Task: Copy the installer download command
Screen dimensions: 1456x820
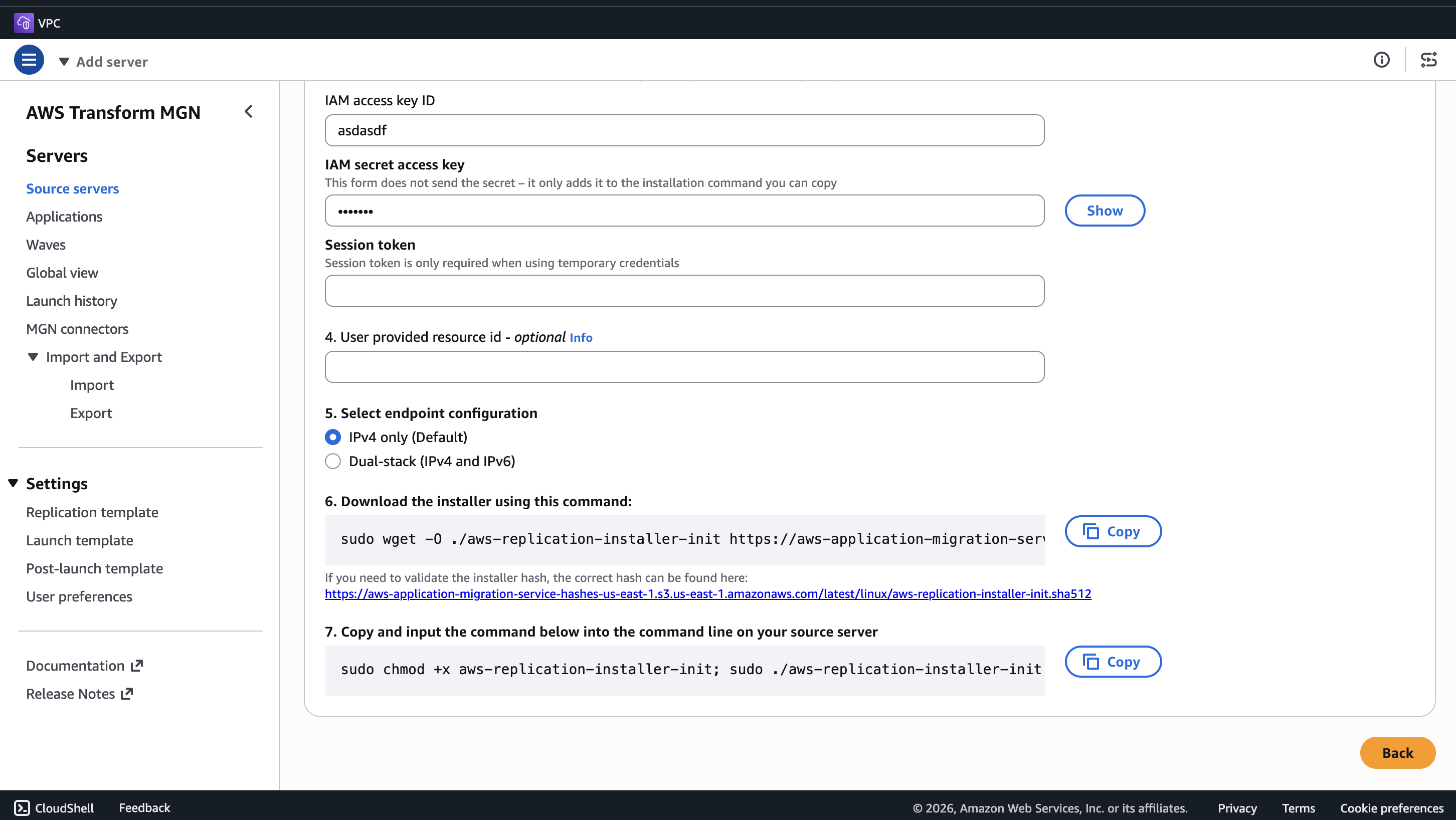Action: click(x=1113, y=531)
